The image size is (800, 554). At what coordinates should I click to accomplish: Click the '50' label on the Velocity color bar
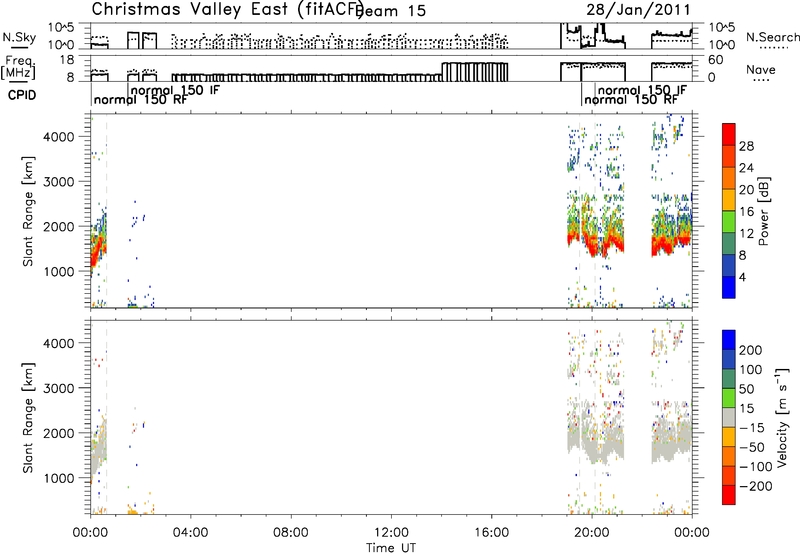click(746, 389)
